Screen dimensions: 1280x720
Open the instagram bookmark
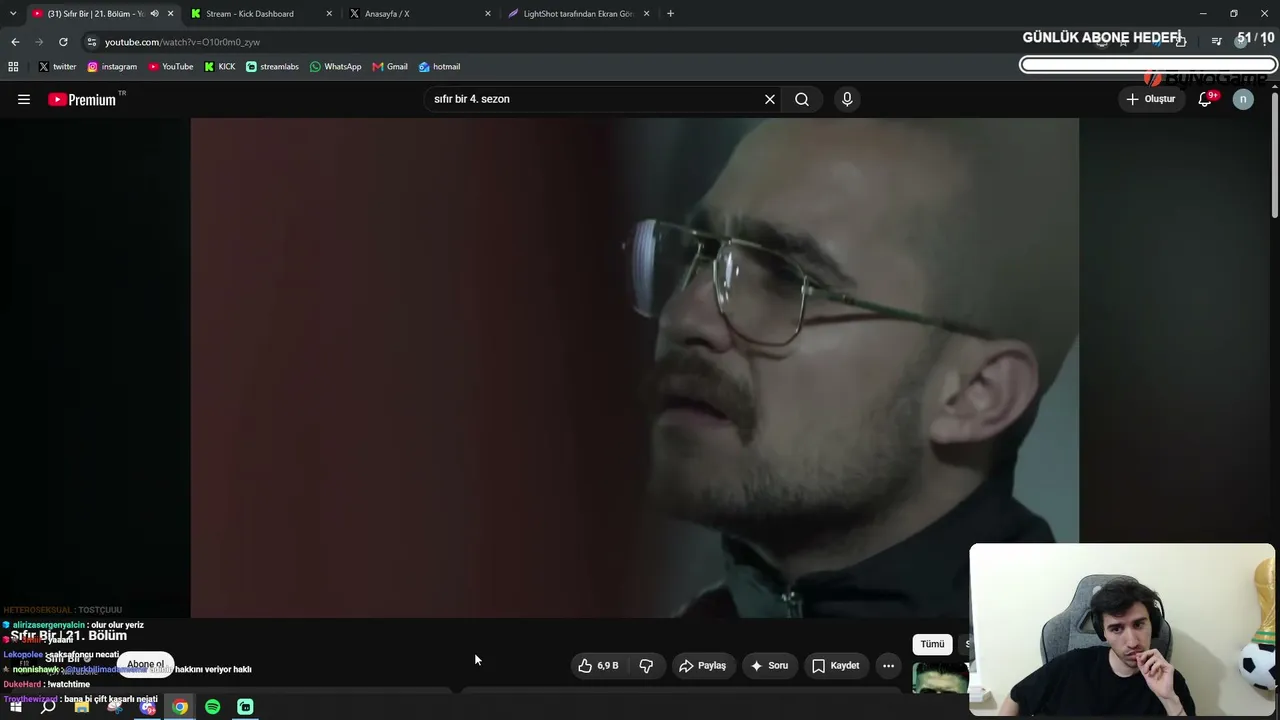(112, 67)
